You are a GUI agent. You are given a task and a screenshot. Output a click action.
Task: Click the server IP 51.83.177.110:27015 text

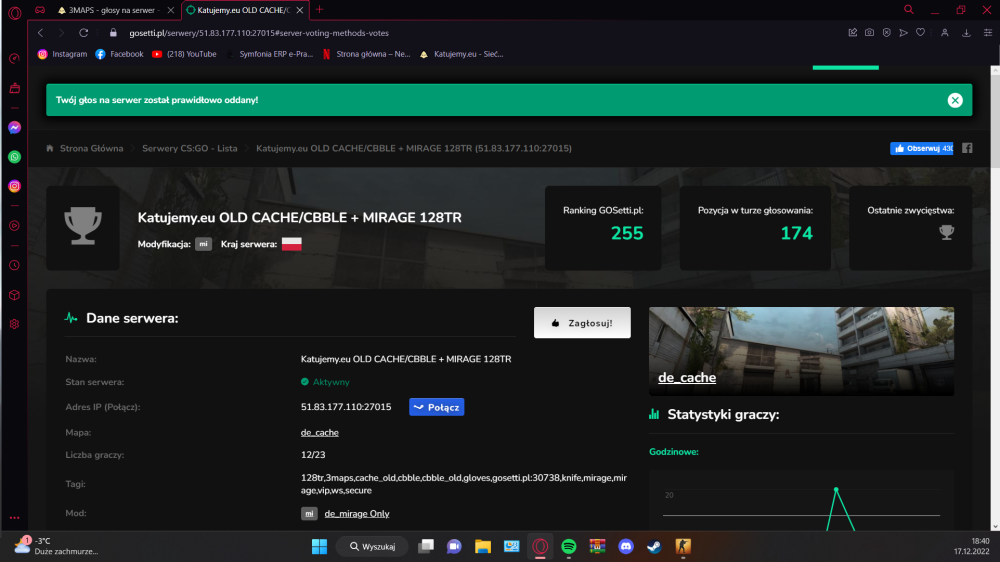(x=346, y=407)
